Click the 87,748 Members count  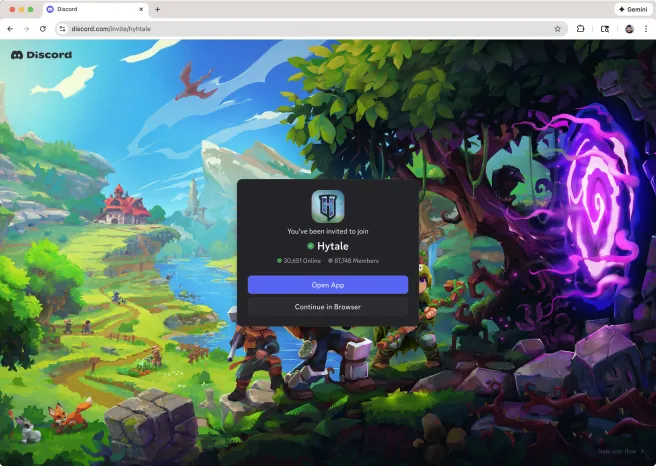(354, 261)
